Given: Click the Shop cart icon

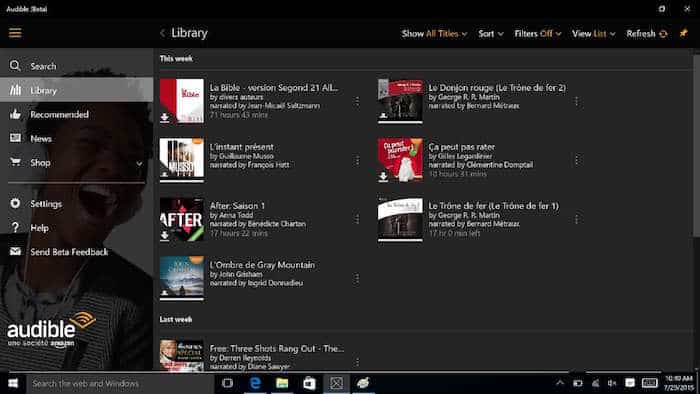Looking at the screenshot, I should 15,162.
